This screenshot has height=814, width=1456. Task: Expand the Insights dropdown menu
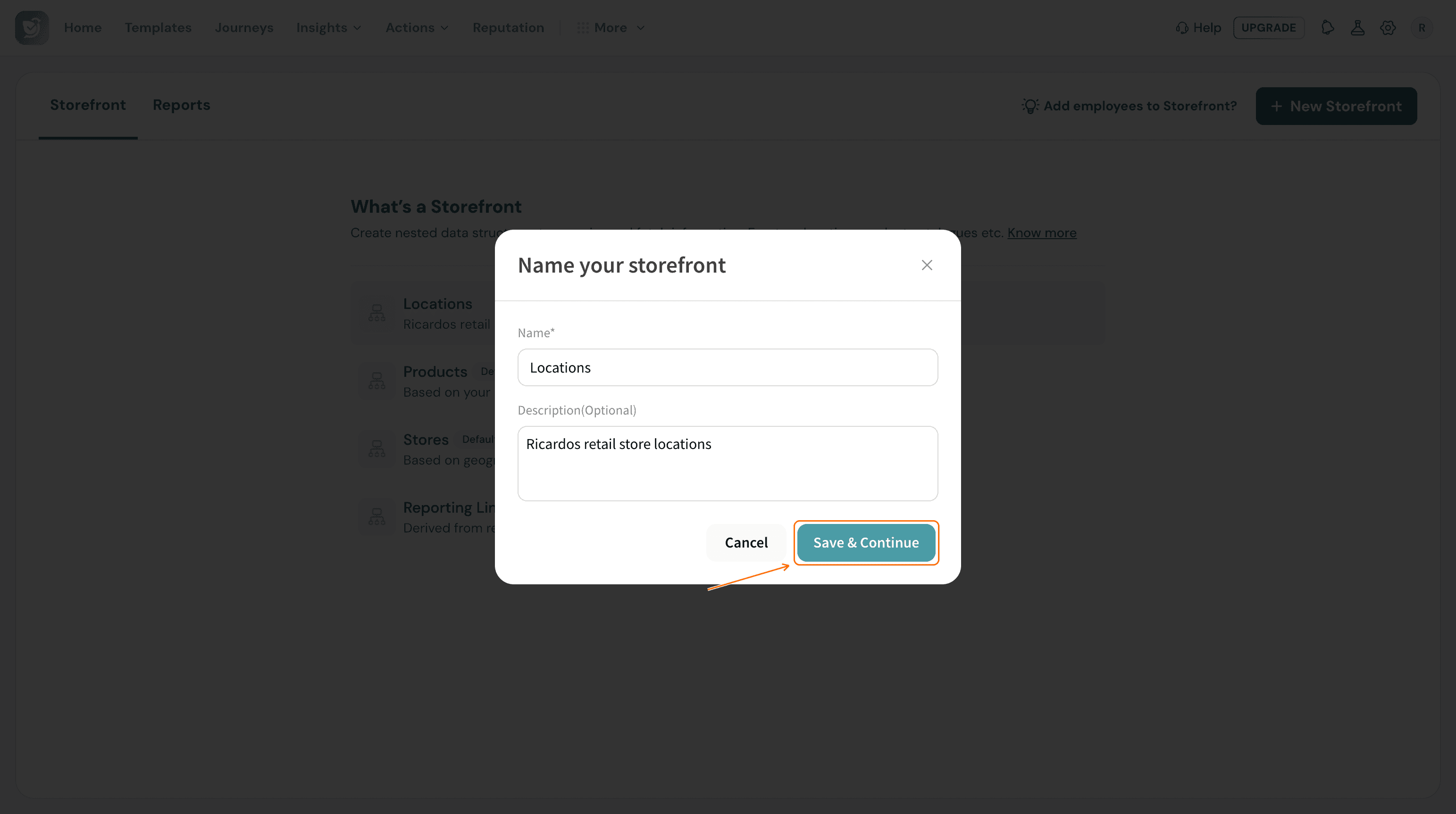pos(328,28)
